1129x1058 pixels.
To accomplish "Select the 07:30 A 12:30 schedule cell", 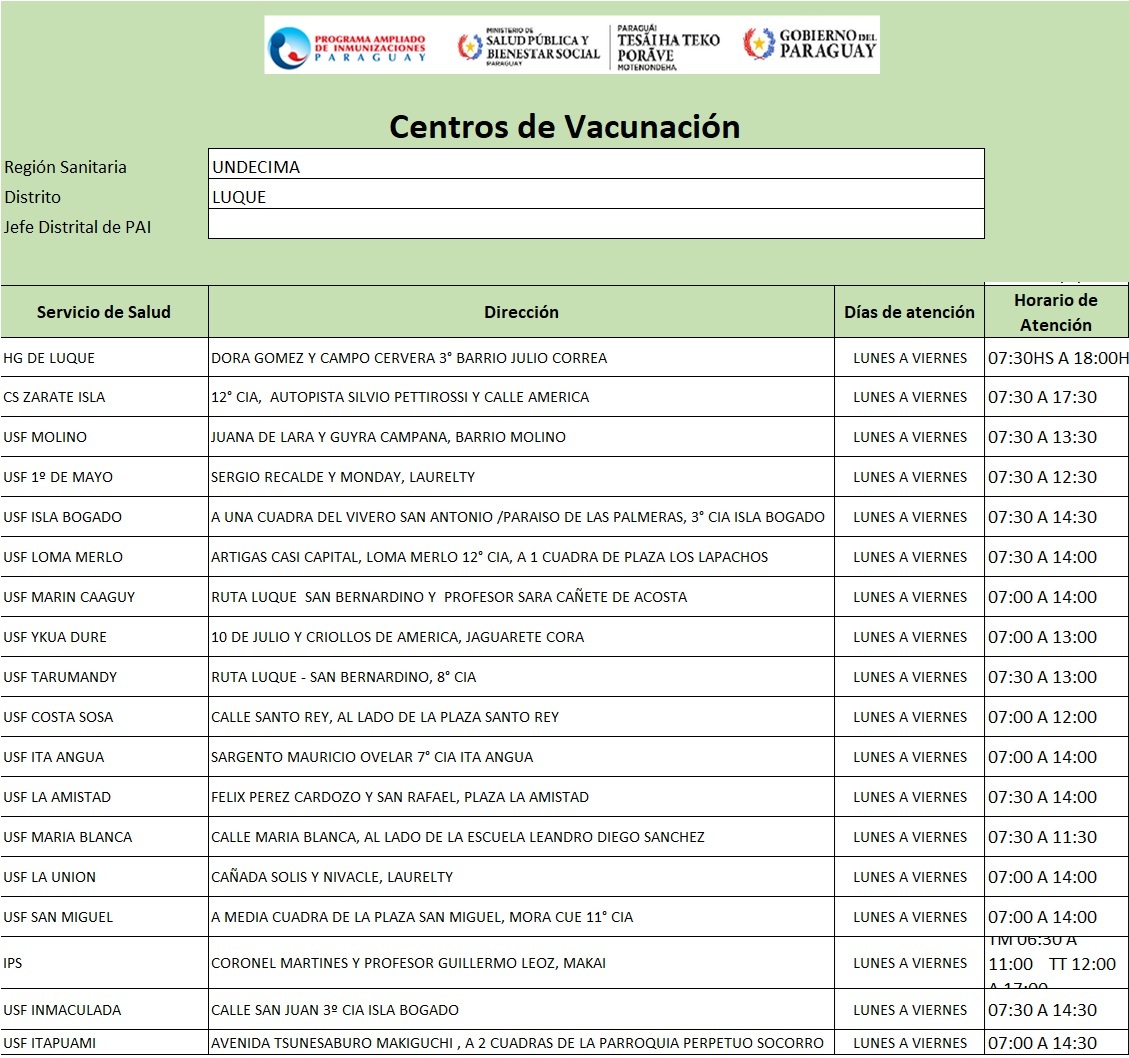I will pos(1056,477).
